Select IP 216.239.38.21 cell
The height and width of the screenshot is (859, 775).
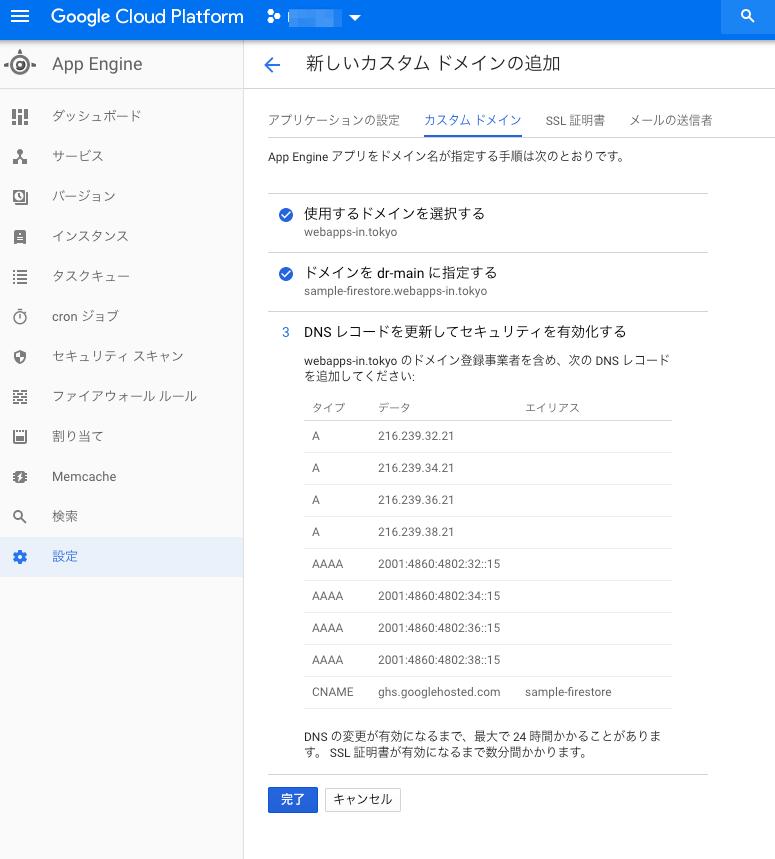[416, 532]
